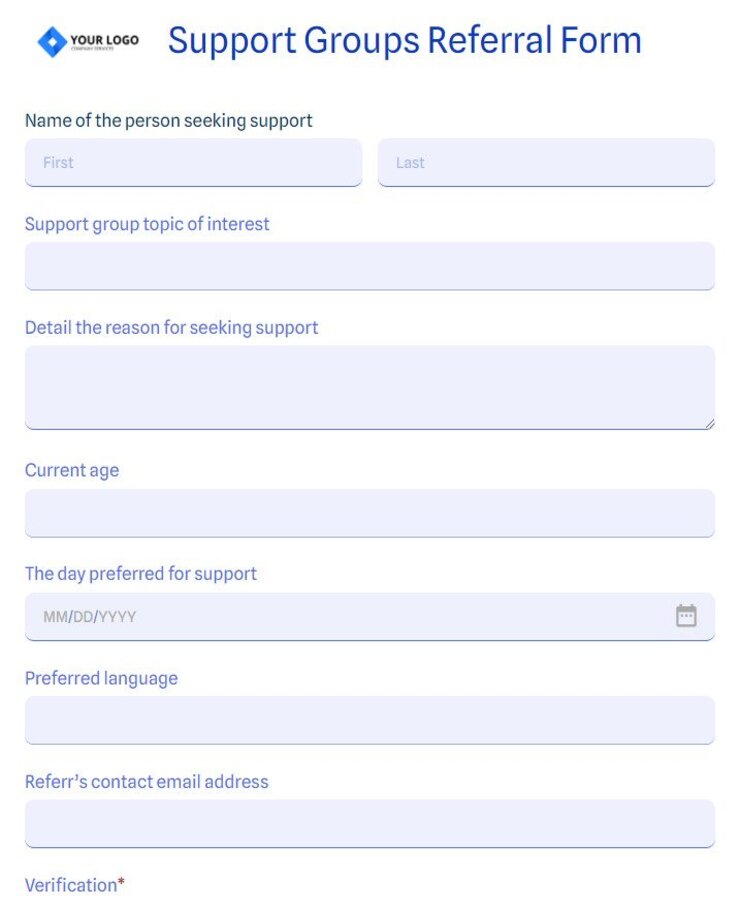740x900 pixels.
Task: Click the Support Groups Referral Form title
Action: (404, 40)
